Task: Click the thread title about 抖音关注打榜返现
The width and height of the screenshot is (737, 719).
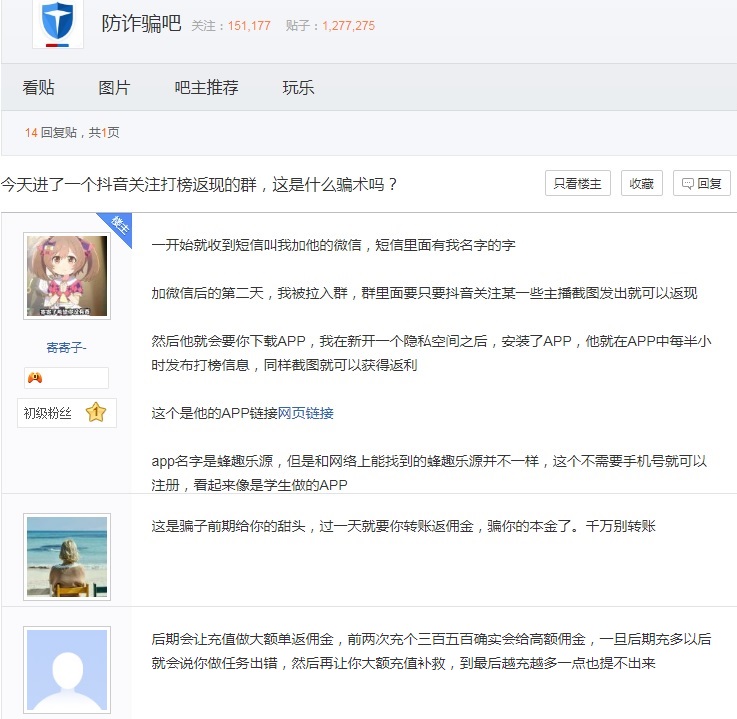Action: point(200,184)
